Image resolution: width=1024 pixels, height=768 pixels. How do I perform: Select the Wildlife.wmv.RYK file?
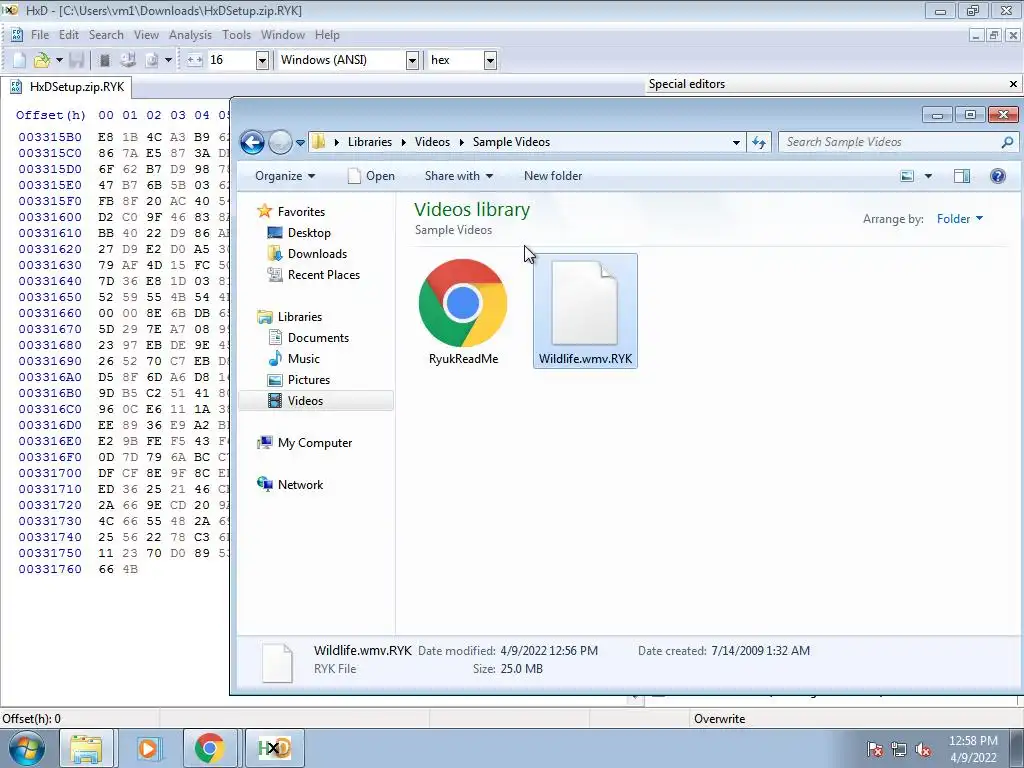coord(585,312)
